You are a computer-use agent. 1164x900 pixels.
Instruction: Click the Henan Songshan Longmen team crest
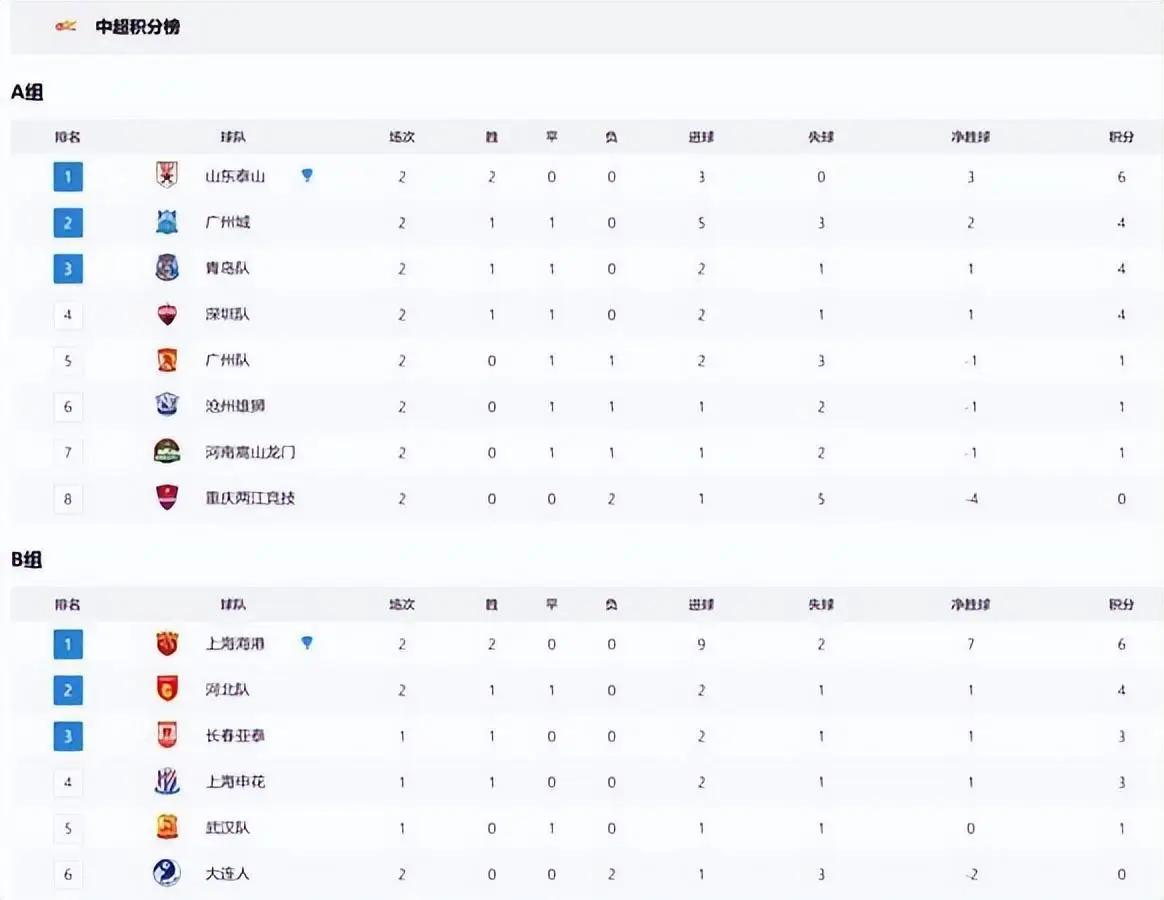167,452
